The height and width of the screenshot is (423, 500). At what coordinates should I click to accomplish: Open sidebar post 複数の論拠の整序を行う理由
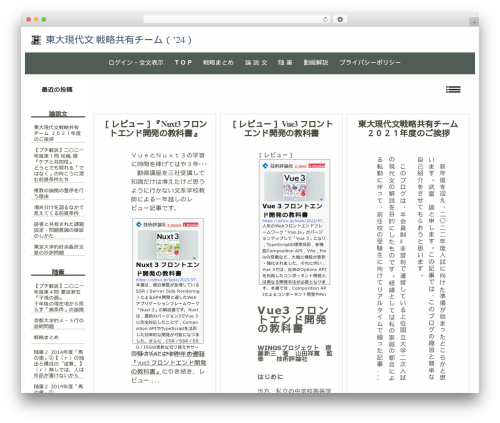click(x=59, y=193)
